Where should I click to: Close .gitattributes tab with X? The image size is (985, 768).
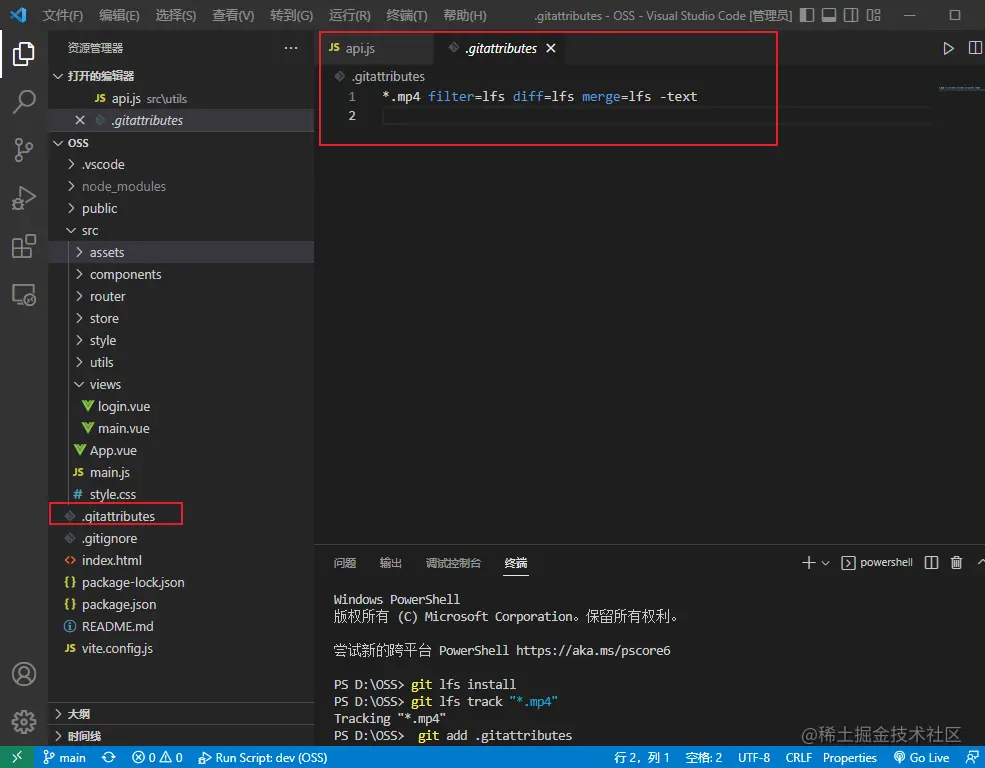(551, 48)
